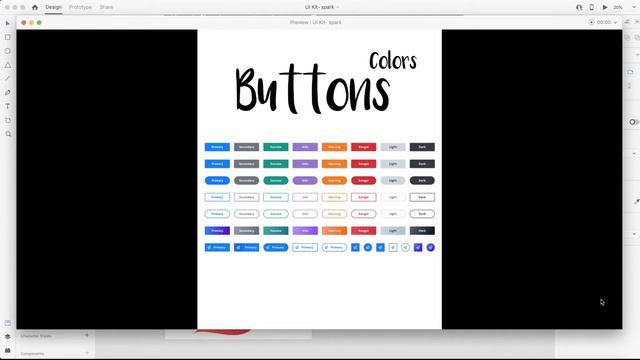The image size is (640, 360).
Task: Expand the Components section chevron
Action: pyautogui.click(x=87, y=353)
